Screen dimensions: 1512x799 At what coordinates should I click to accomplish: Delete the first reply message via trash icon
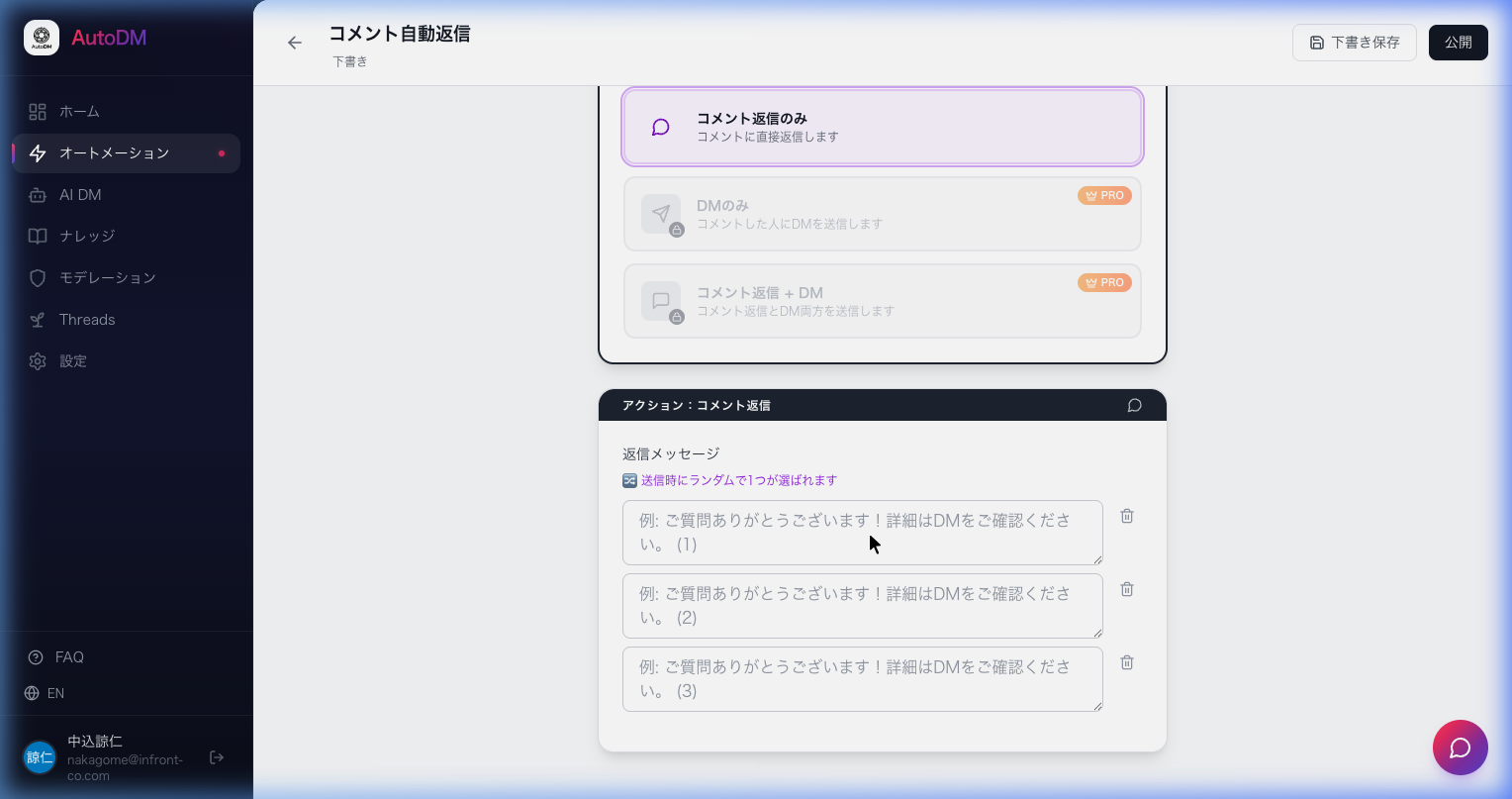pyautogui.click(x=1127, y=516)
